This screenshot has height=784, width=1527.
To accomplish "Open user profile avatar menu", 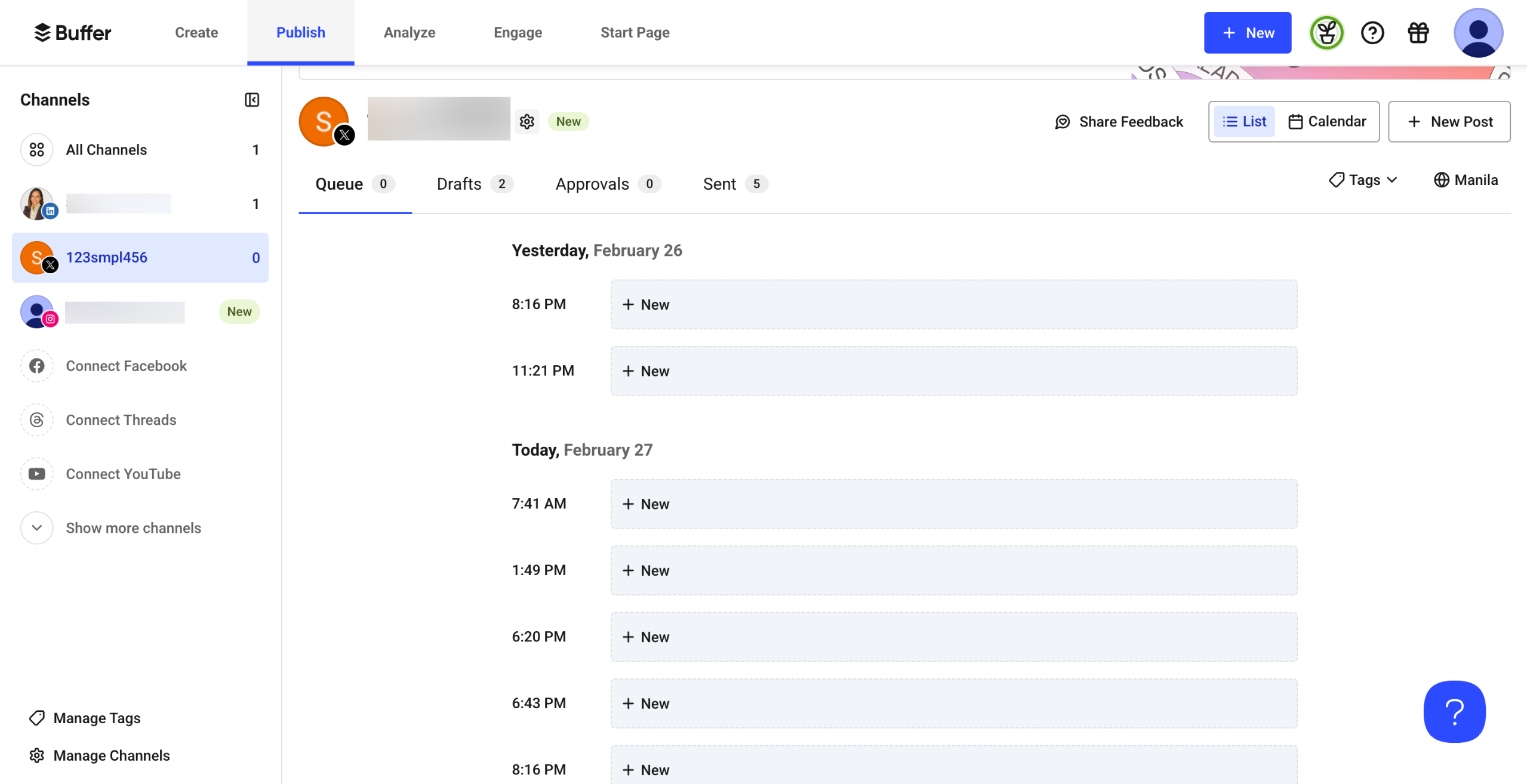I will pos(1477,33).
